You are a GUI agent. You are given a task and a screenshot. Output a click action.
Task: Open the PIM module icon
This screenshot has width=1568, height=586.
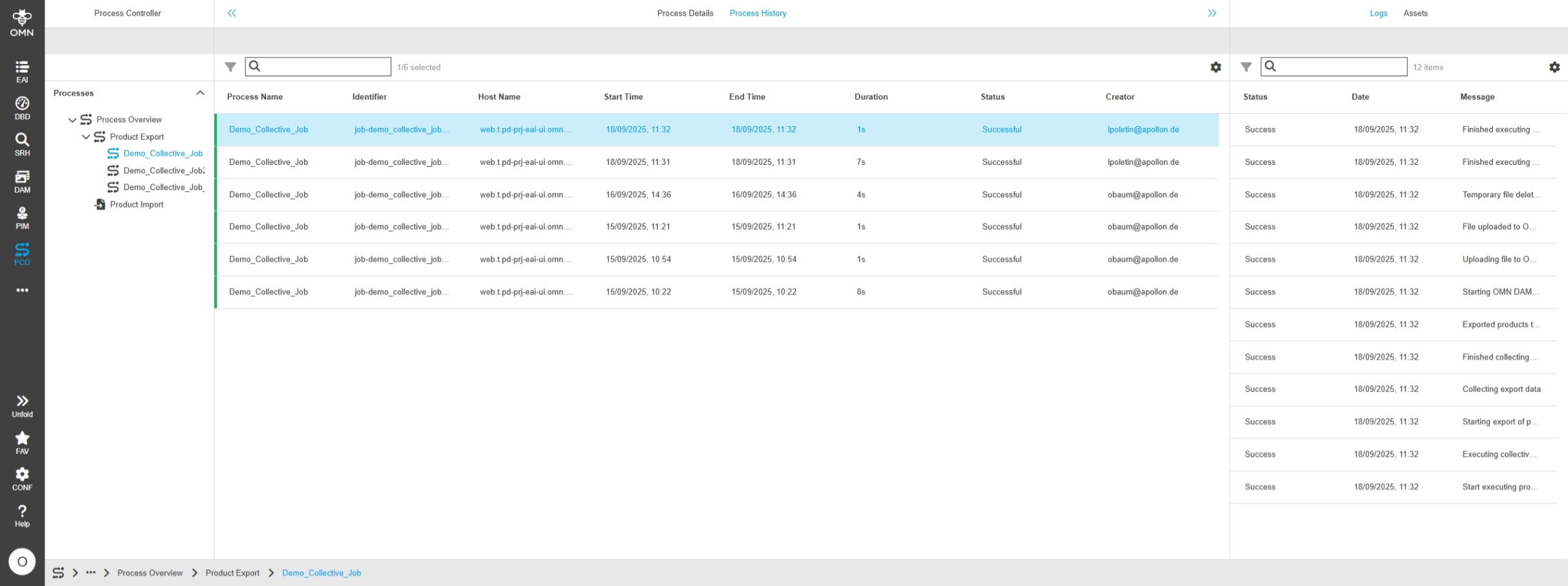tap(22, 217)
